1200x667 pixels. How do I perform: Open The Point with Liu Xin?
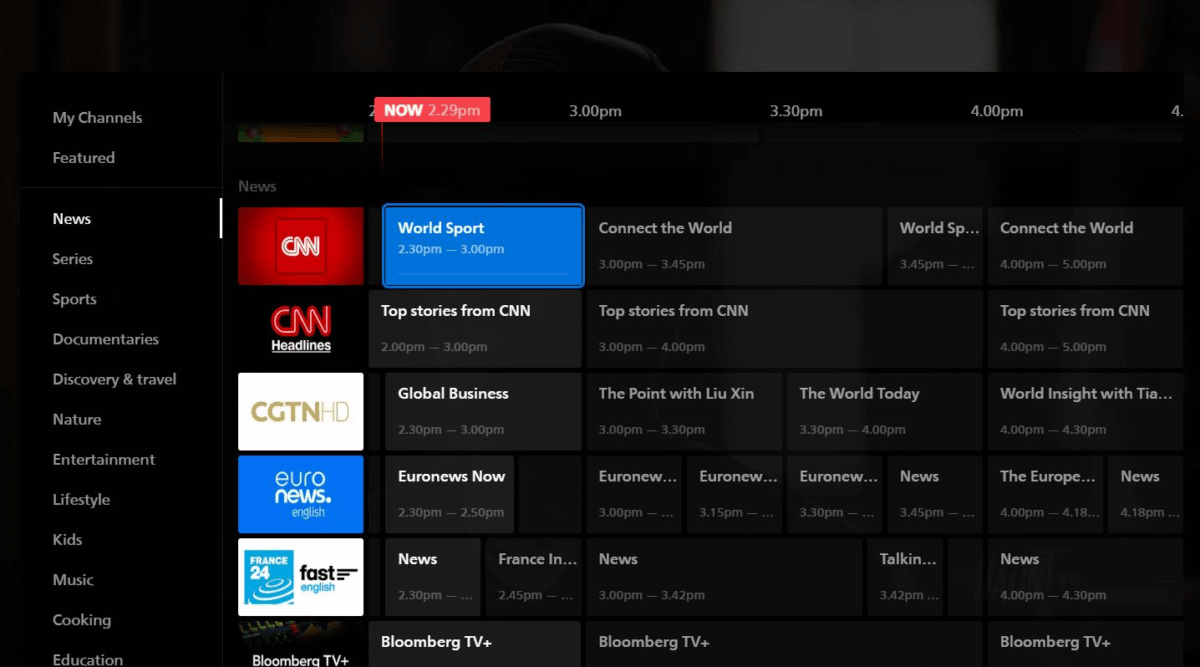(685, 412)
